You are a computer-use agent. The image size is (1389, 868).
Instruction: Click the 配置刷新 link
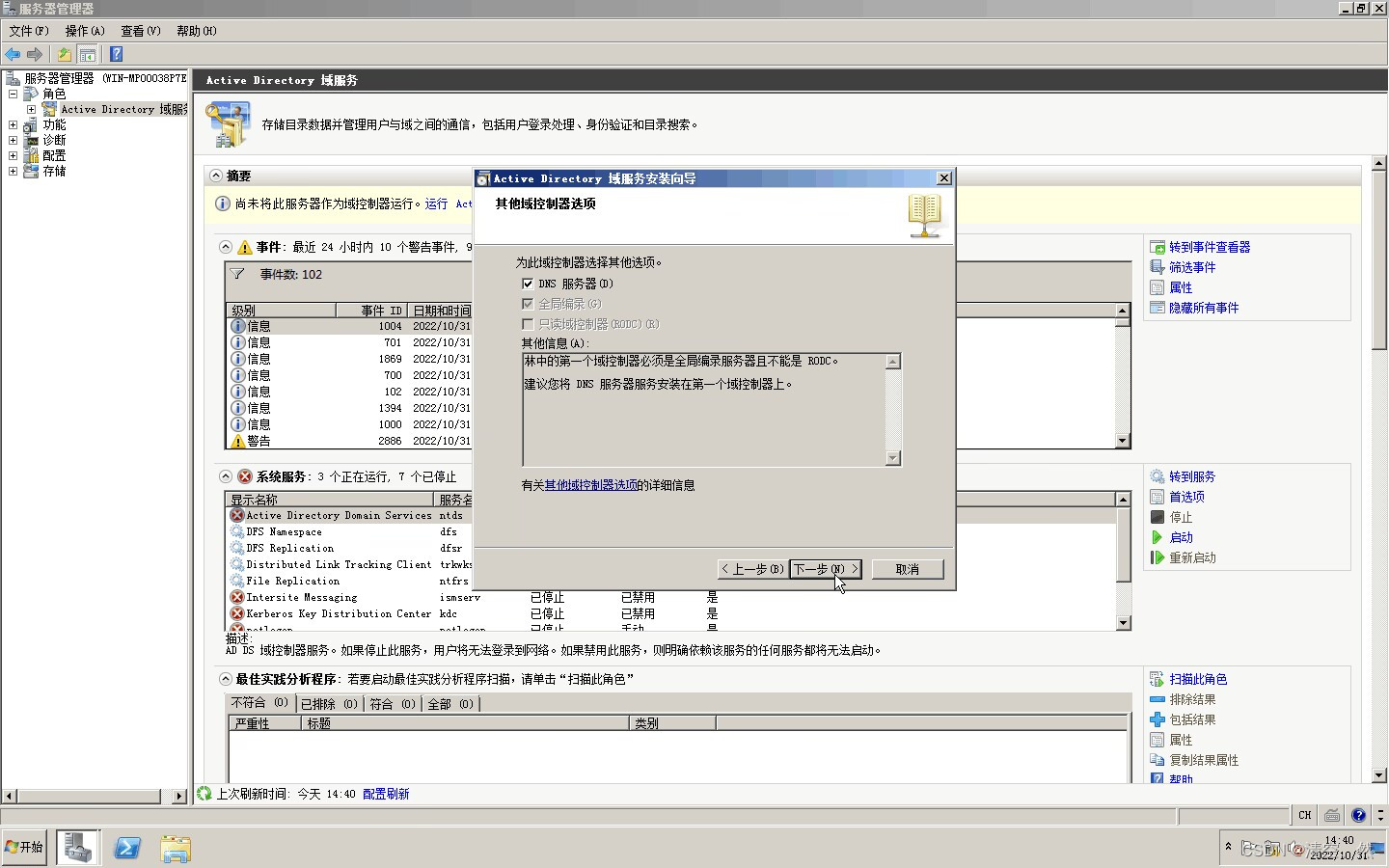point(386,795)
